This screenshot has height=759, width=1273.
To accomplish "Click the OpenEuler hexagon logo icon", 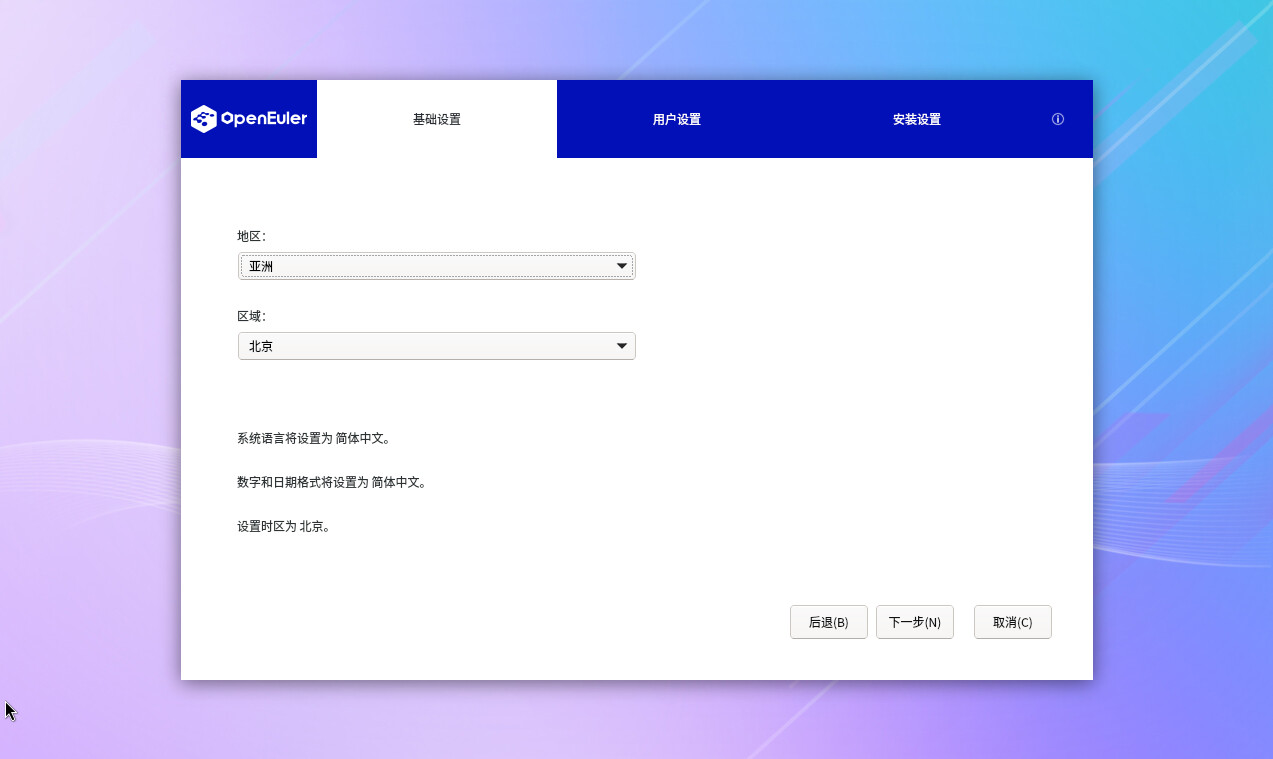I will pyautogui.click(x=204, y=119).
